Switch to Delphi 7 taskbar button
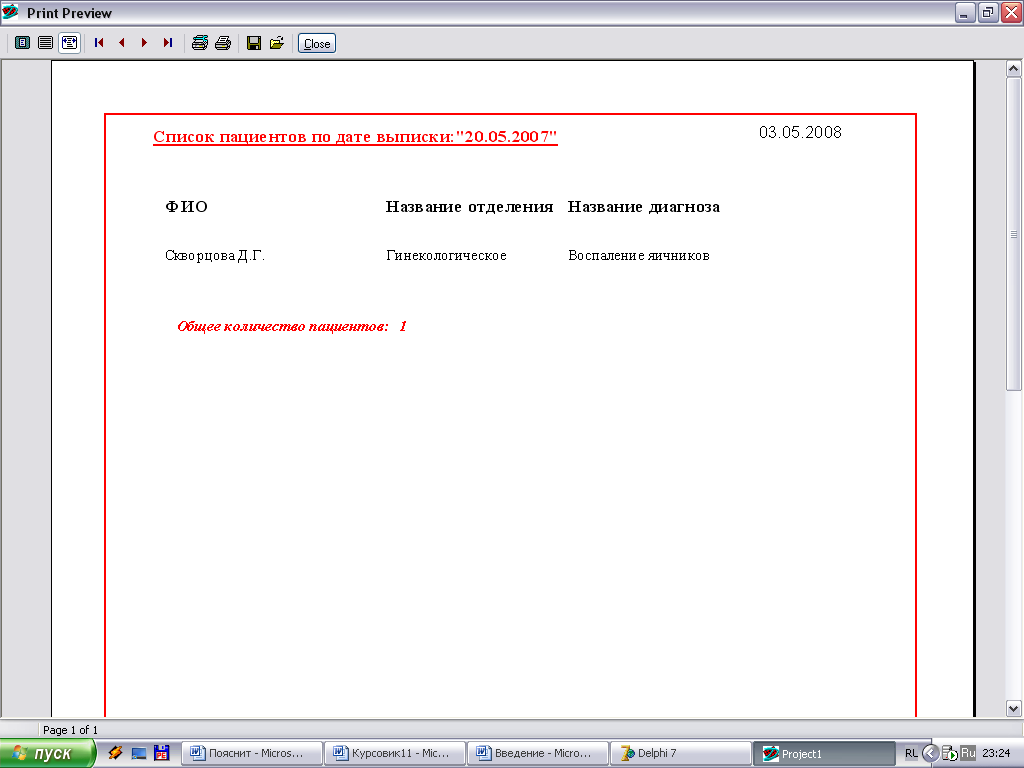The height and width of the screenshot is (768, 1024). tap(681, 754)
